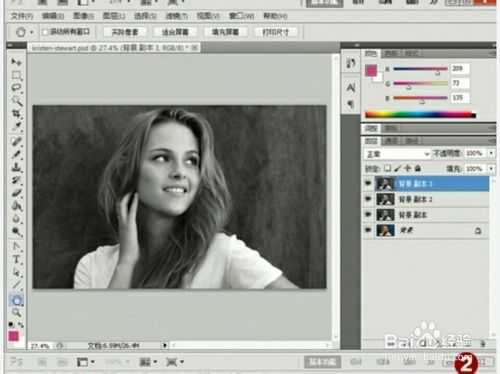This screenshot has height=374, width=500.
Task: Select the Zoom tool in toolbox
Action: [16, 312]
